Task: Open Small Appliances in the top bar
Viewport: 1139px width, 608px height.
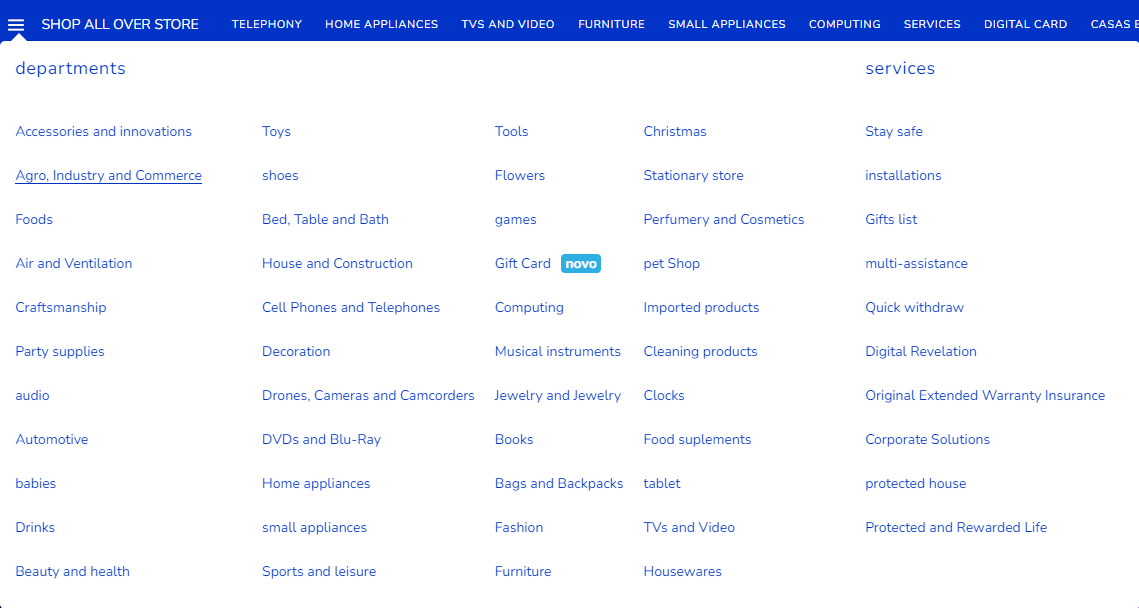Action: 726,24
